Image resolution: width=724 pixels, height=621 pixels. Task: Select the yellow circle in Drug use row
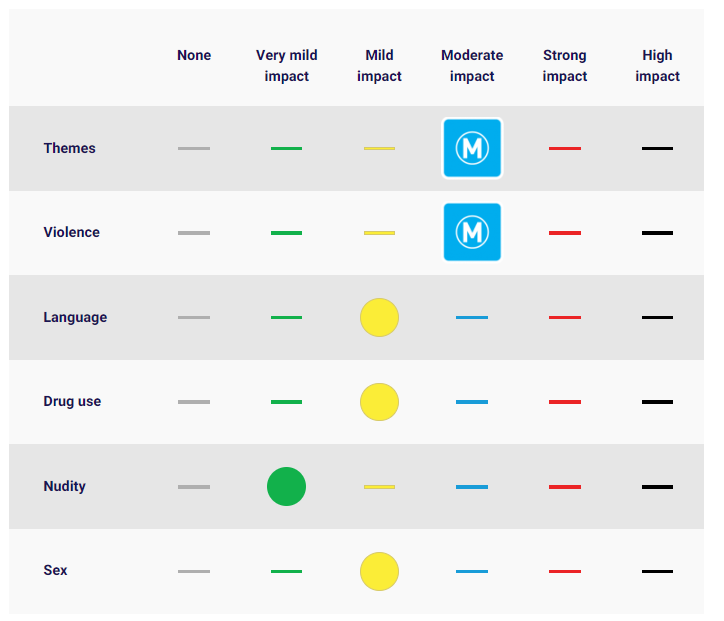379,401
